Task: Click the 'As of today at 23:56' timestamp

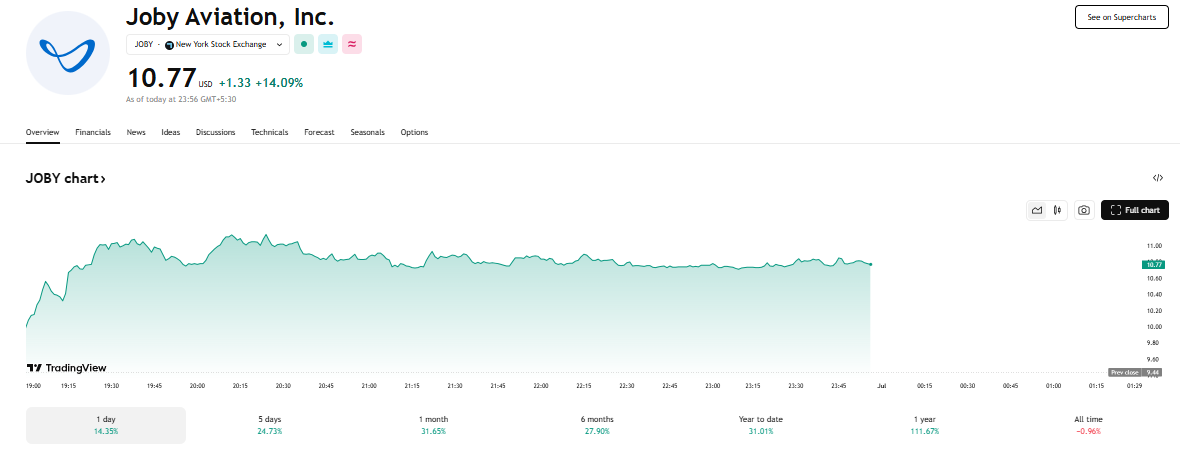Action: tap(181, 99)
